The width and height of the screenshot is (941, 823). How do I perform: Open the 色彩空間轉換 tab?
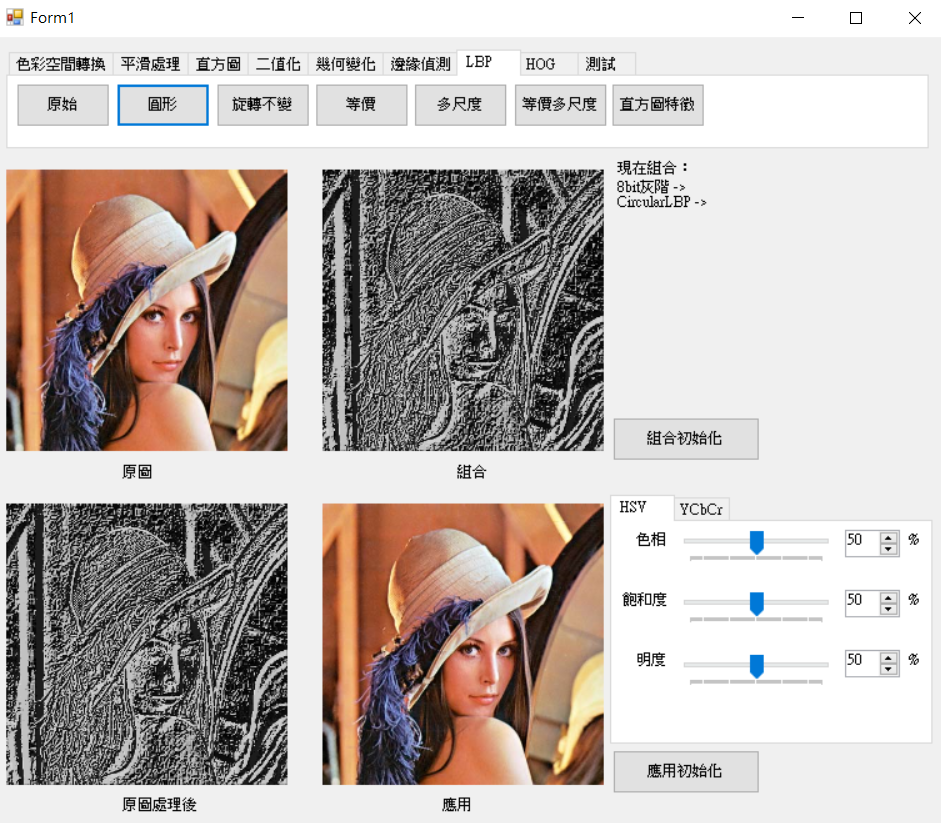(x=61, y=64)
